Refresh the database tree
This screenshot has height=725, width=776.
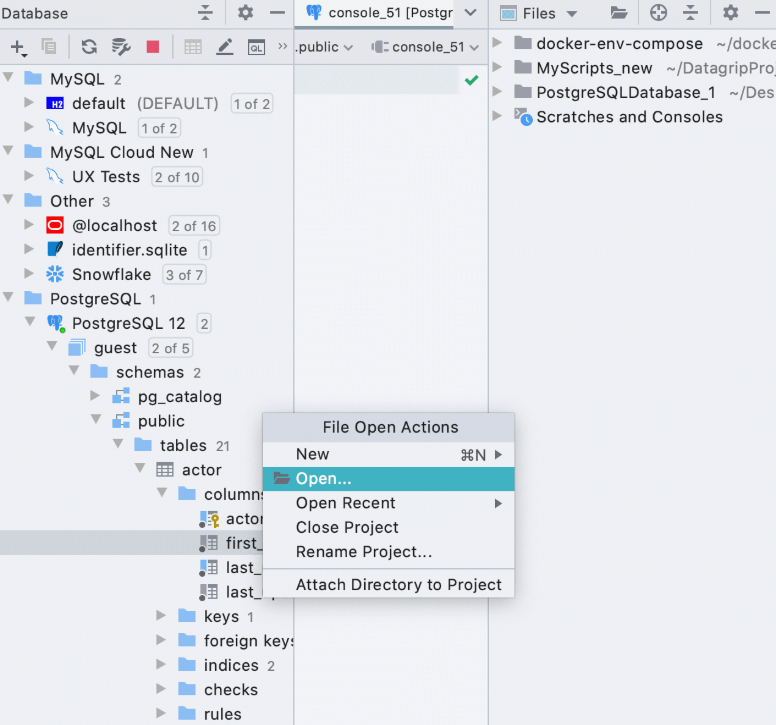pos(89,47)
